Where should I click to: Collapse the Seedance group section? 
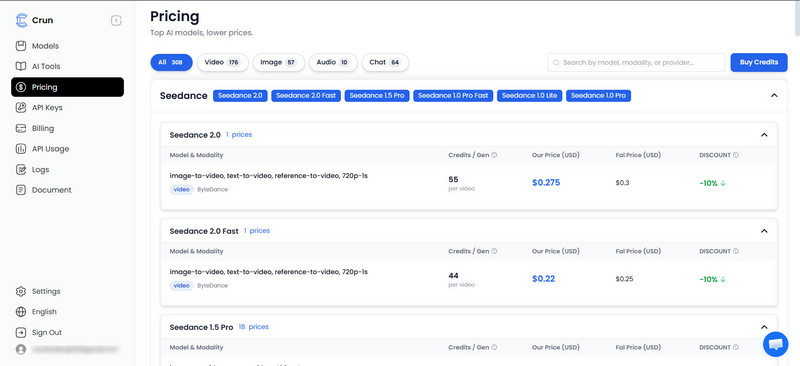coord(774,95)
